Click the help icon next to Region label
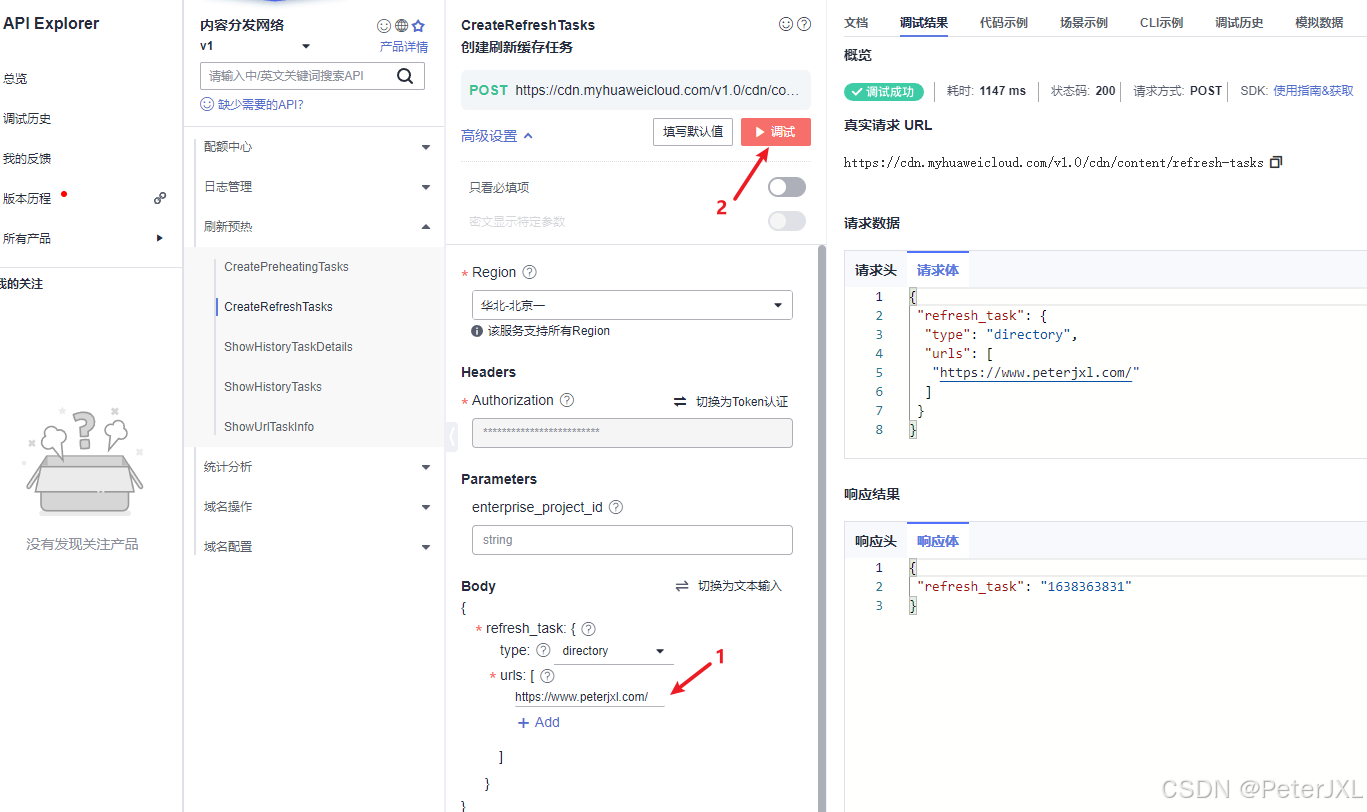 point(530,272)
